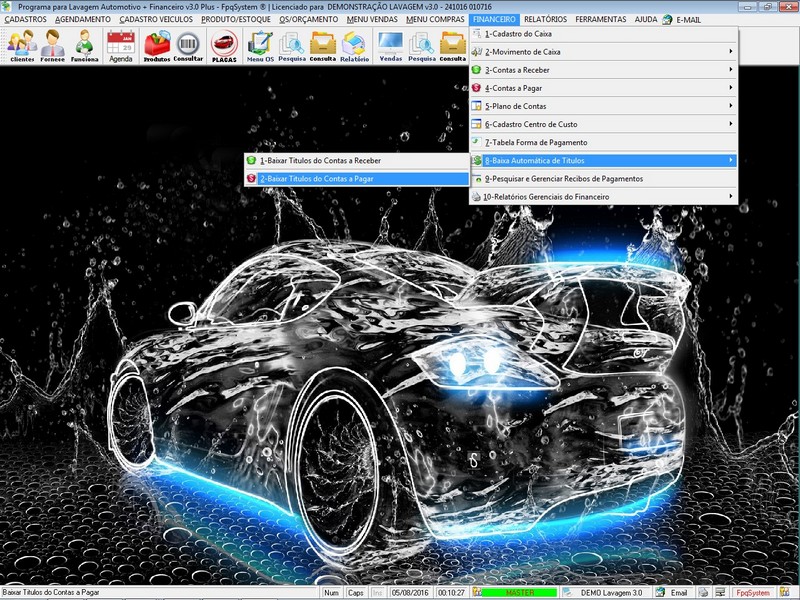Click the Vendas monitor icon

click(390, 46)
